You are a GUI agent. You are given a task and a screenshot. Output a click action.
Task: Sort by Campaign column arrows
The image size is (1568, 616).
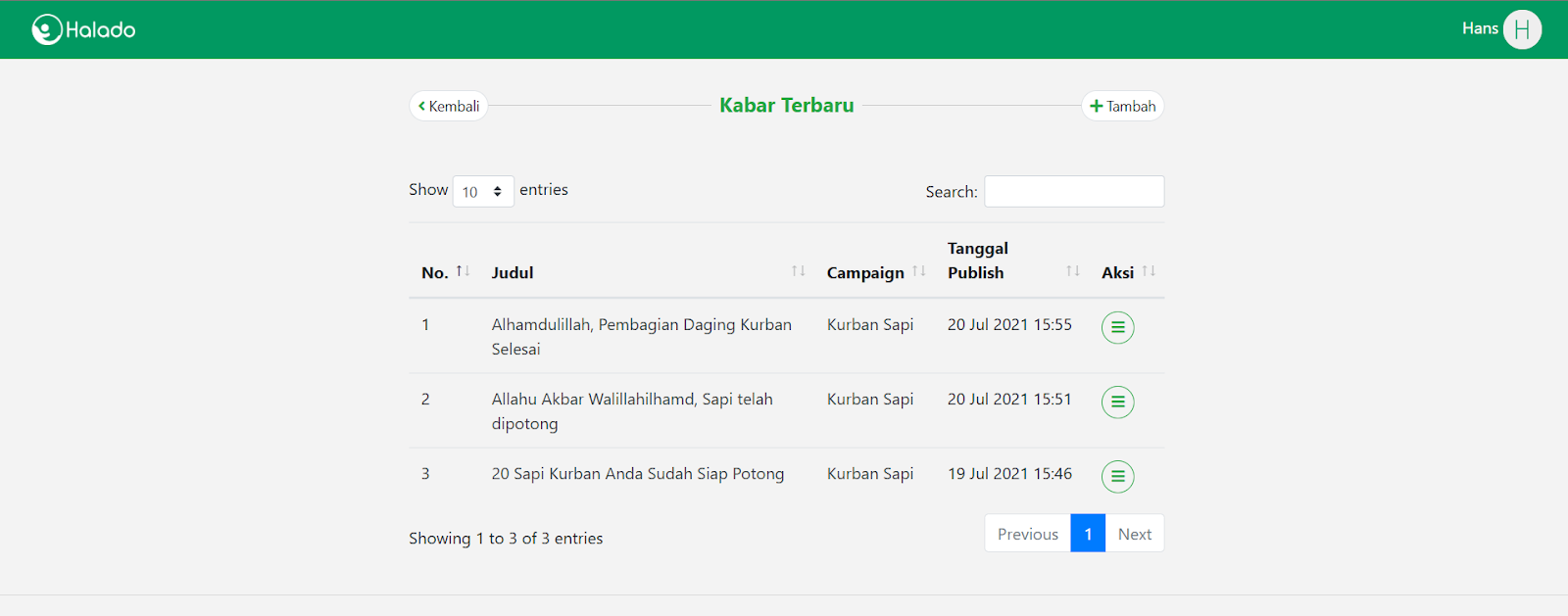918,271
